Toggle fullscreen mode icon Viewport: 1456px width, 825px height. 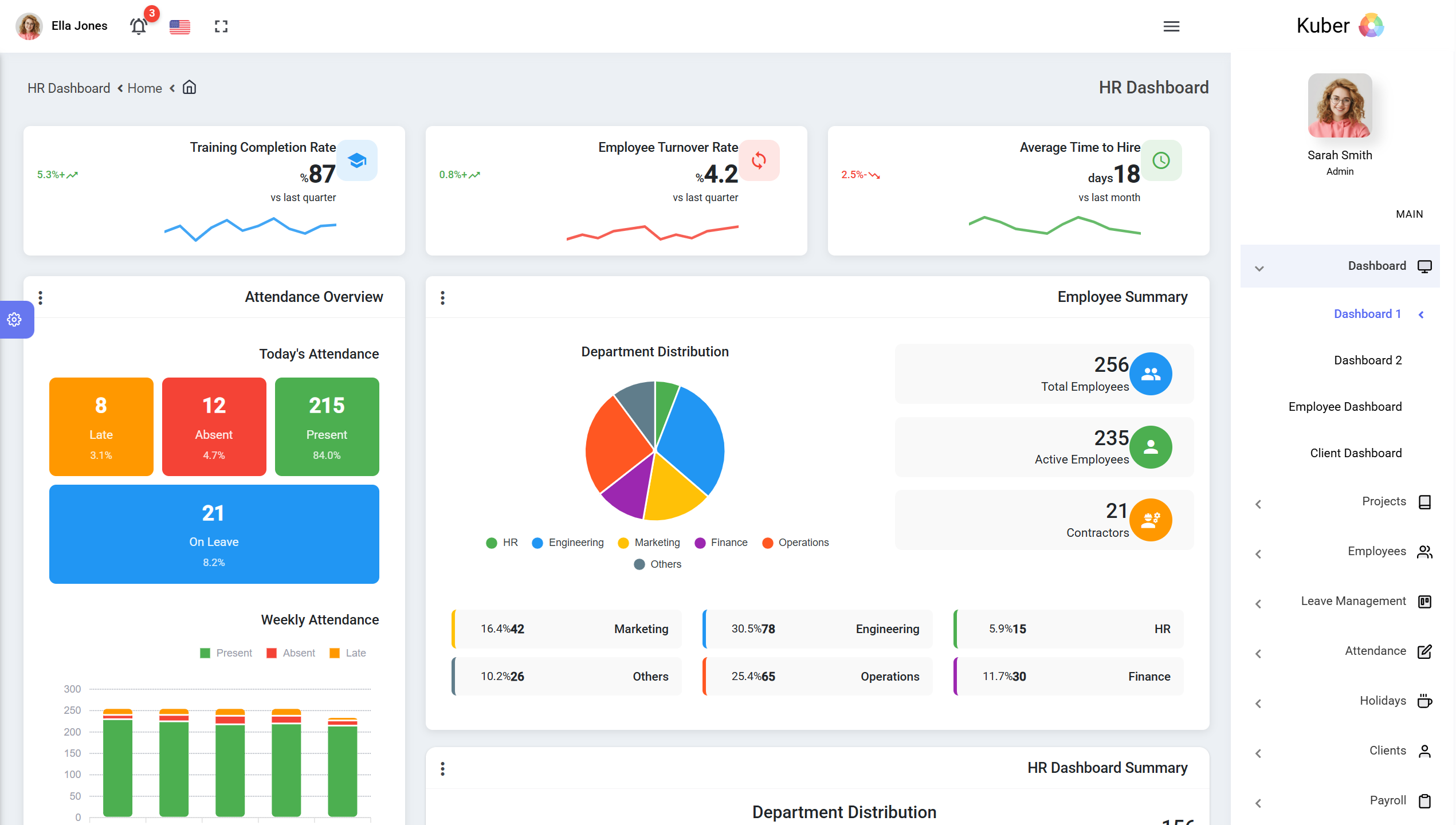[x=221, y=26]
